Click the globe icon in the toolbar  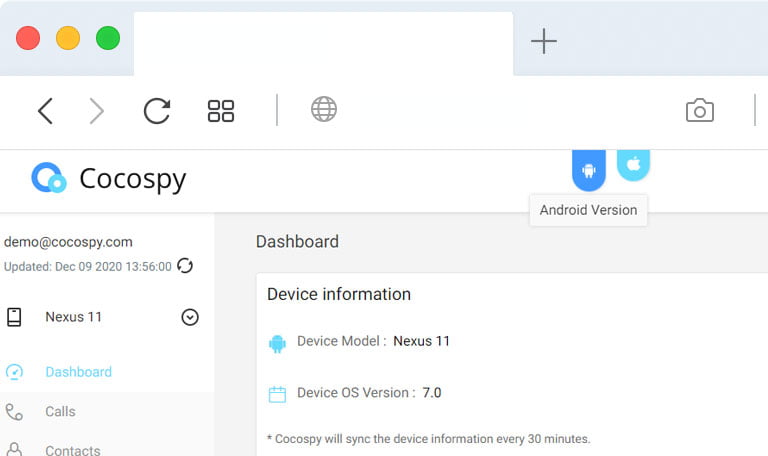tap(324, 109)
